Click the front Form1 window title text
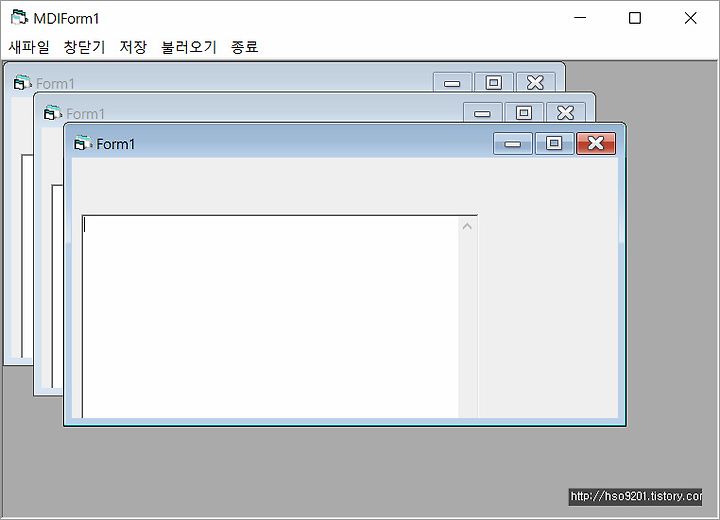 [116, 144]
